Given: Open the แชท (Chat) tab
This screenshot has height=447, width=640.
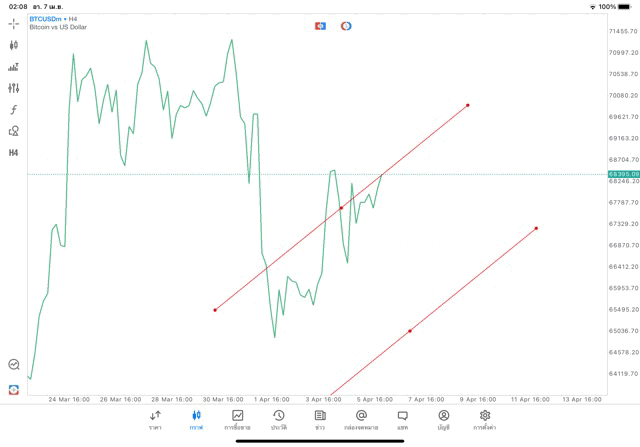Looking at the screenshot, I should pyautogui.click(x=402, y=419).
